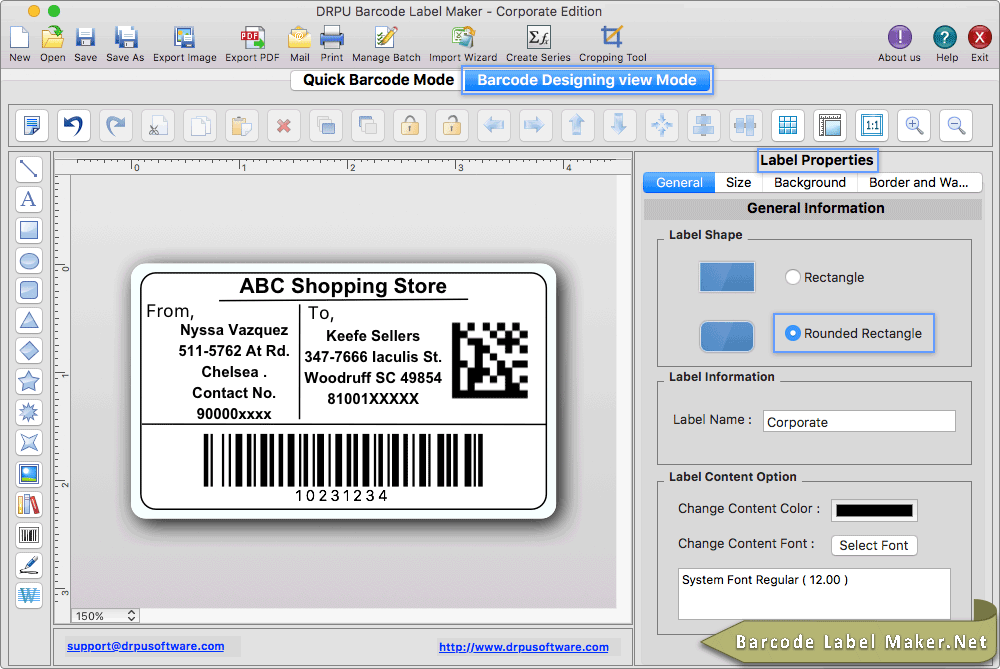Click Export Image in the toolbar
The image size is (1000, 669).
click(184, 38)
